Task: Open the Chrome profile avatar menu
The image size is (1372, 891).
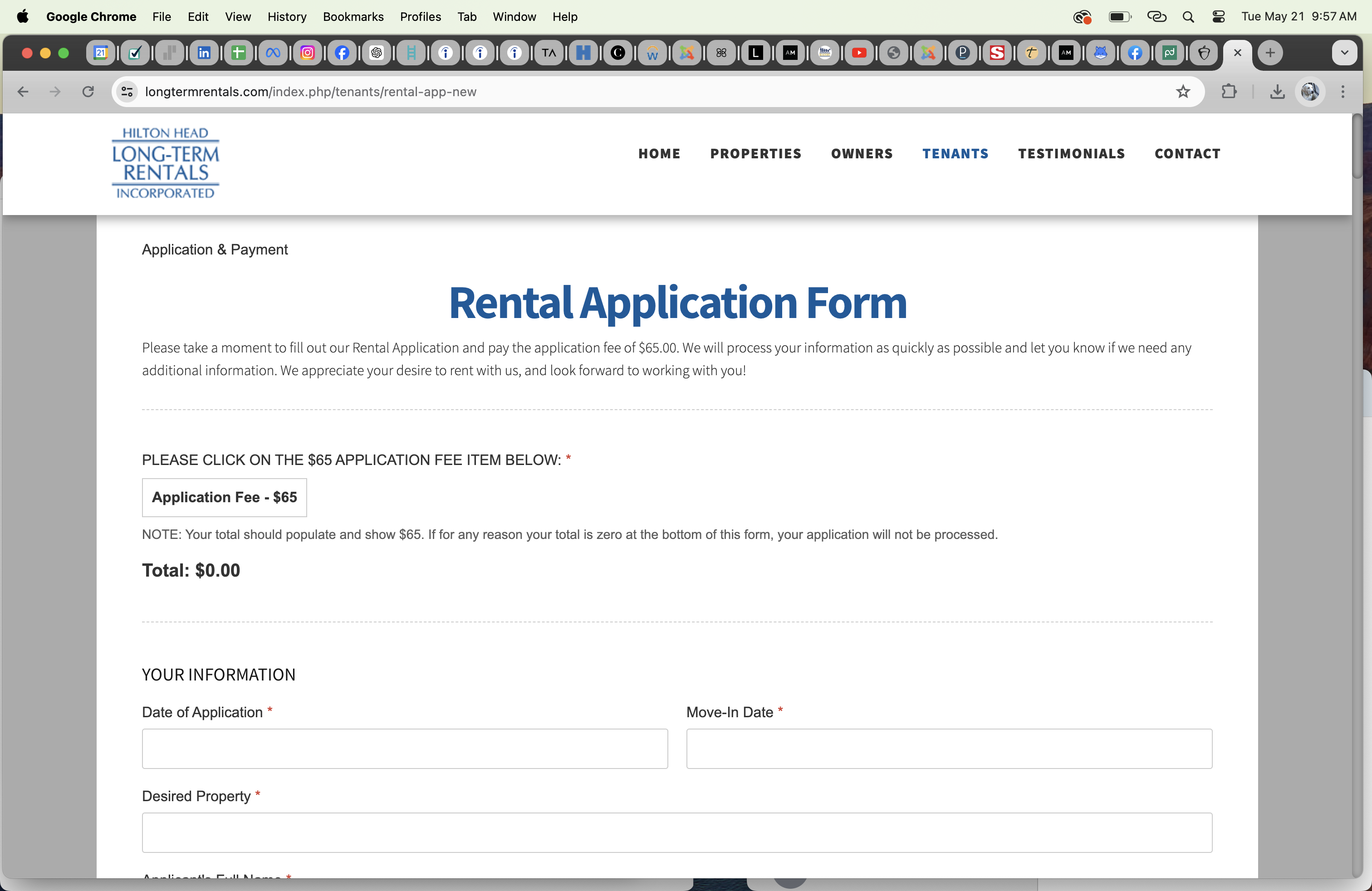Action: pos(1310,92)
